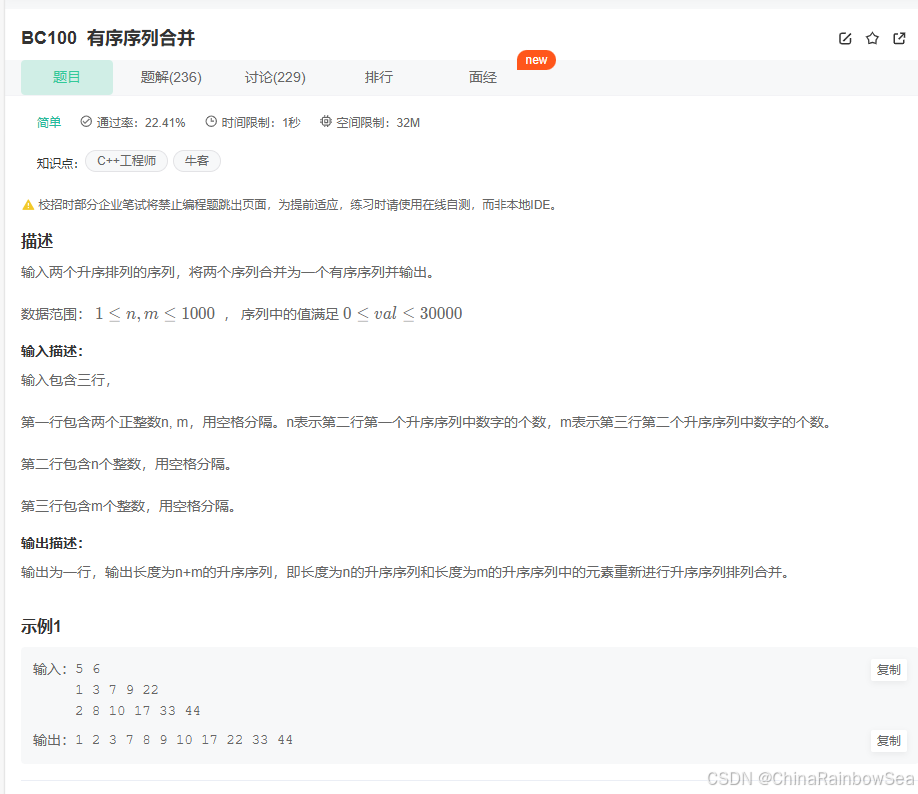Image resolution: width=918 pixels, height=794 pixels.
Task: Open the 讨论(229) tab
Action: click(x=275, y=77)
